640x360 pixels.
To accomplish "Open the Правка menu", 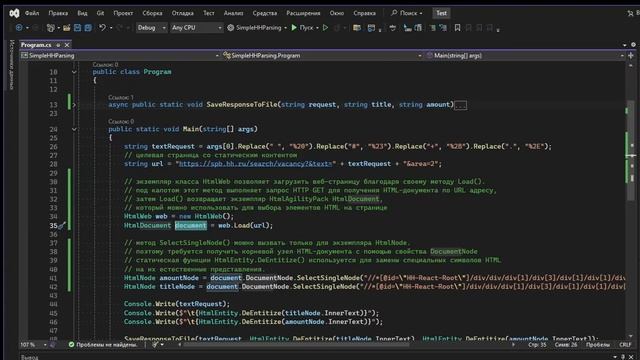I will point(58,13).
